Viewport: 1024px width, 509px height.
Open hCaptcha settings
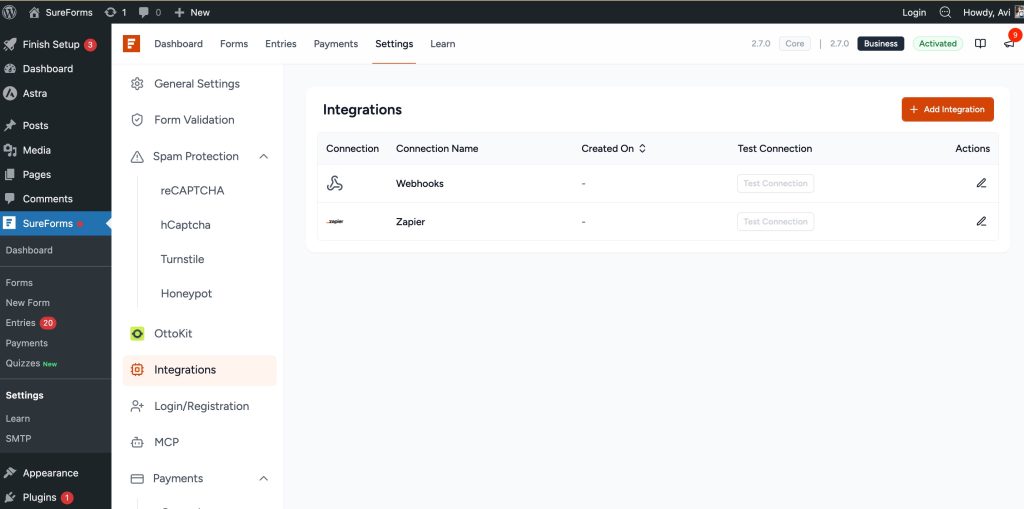pyautogui.click(x=185, y=225)
